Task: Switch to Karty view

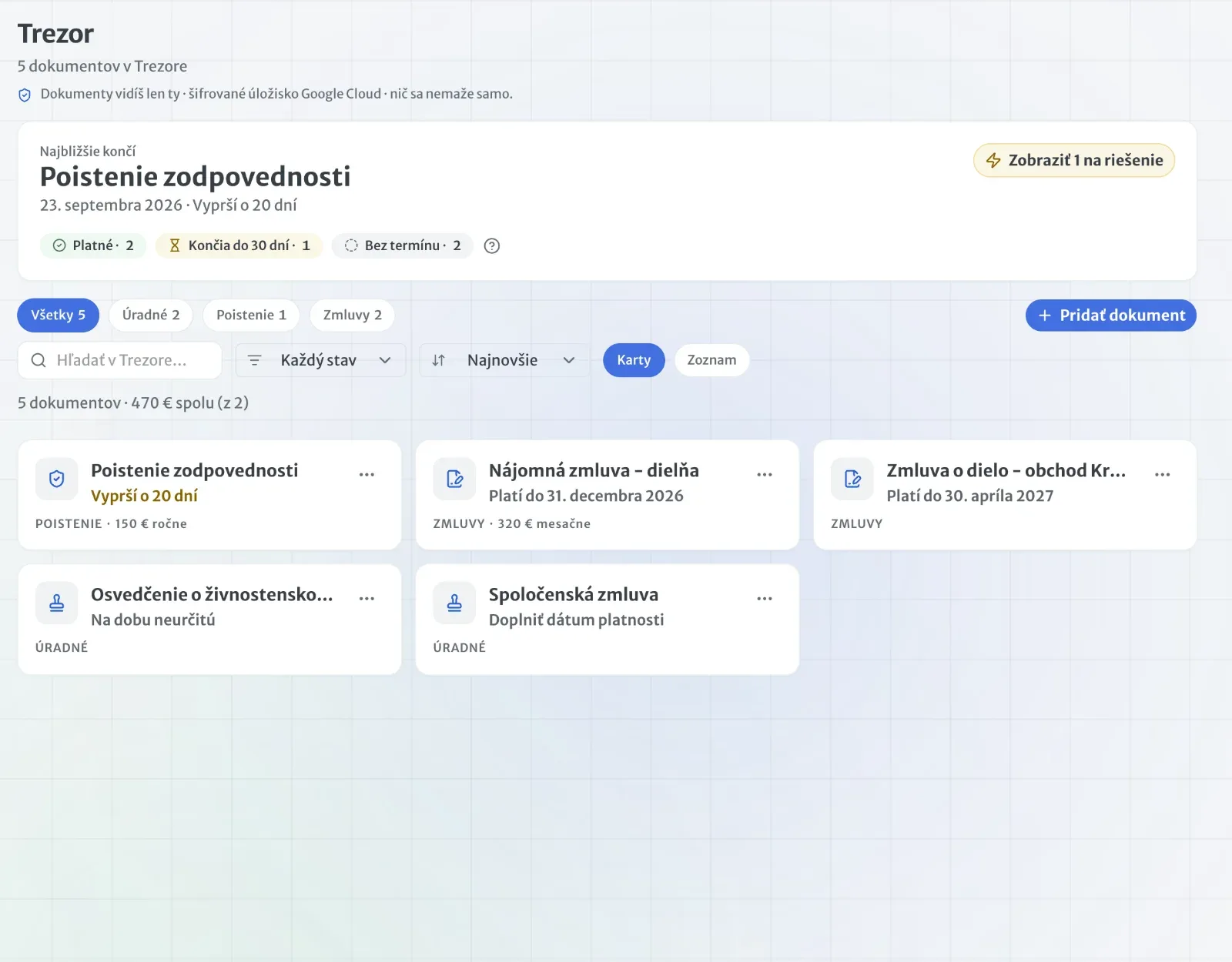Action: coord(634,360)
